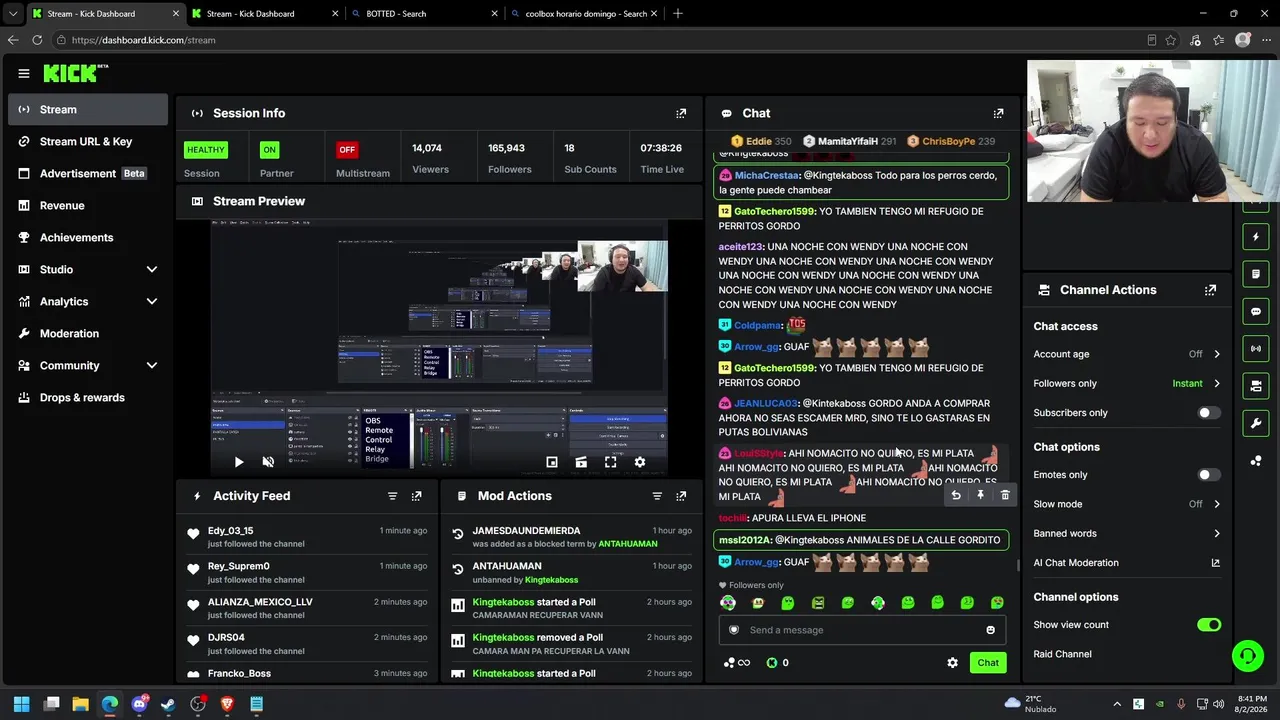Switch to coolbox horario domingo Search tab
Viewport: 1280px width, 720px height.
click(x=584, y=14)
